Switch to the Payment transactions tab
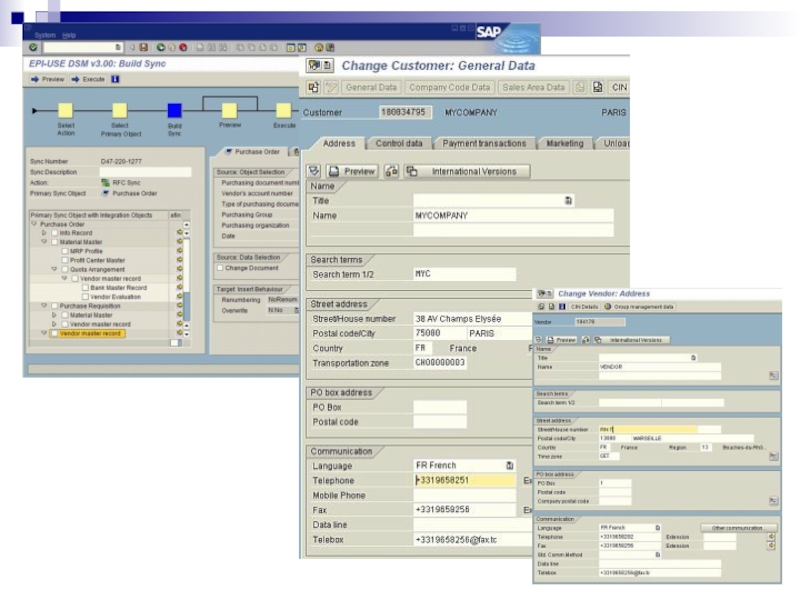Screen dimensions: 800x600 pos(484,143)
